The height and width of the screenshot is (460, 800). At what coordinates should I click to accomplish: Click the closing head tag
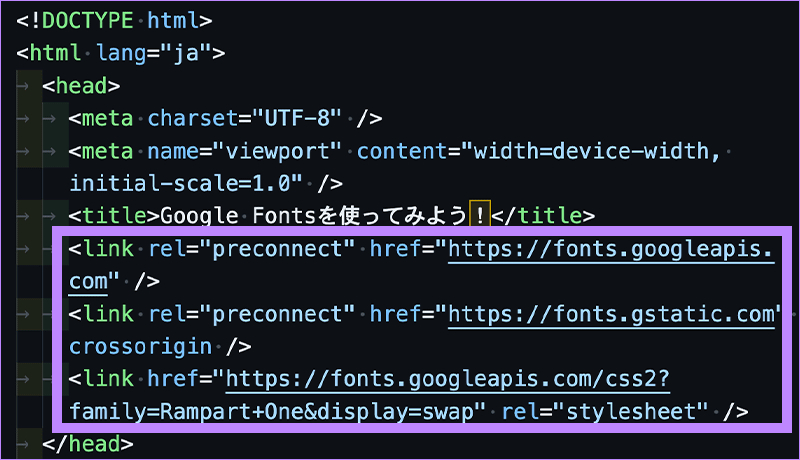tap(88, 444)
